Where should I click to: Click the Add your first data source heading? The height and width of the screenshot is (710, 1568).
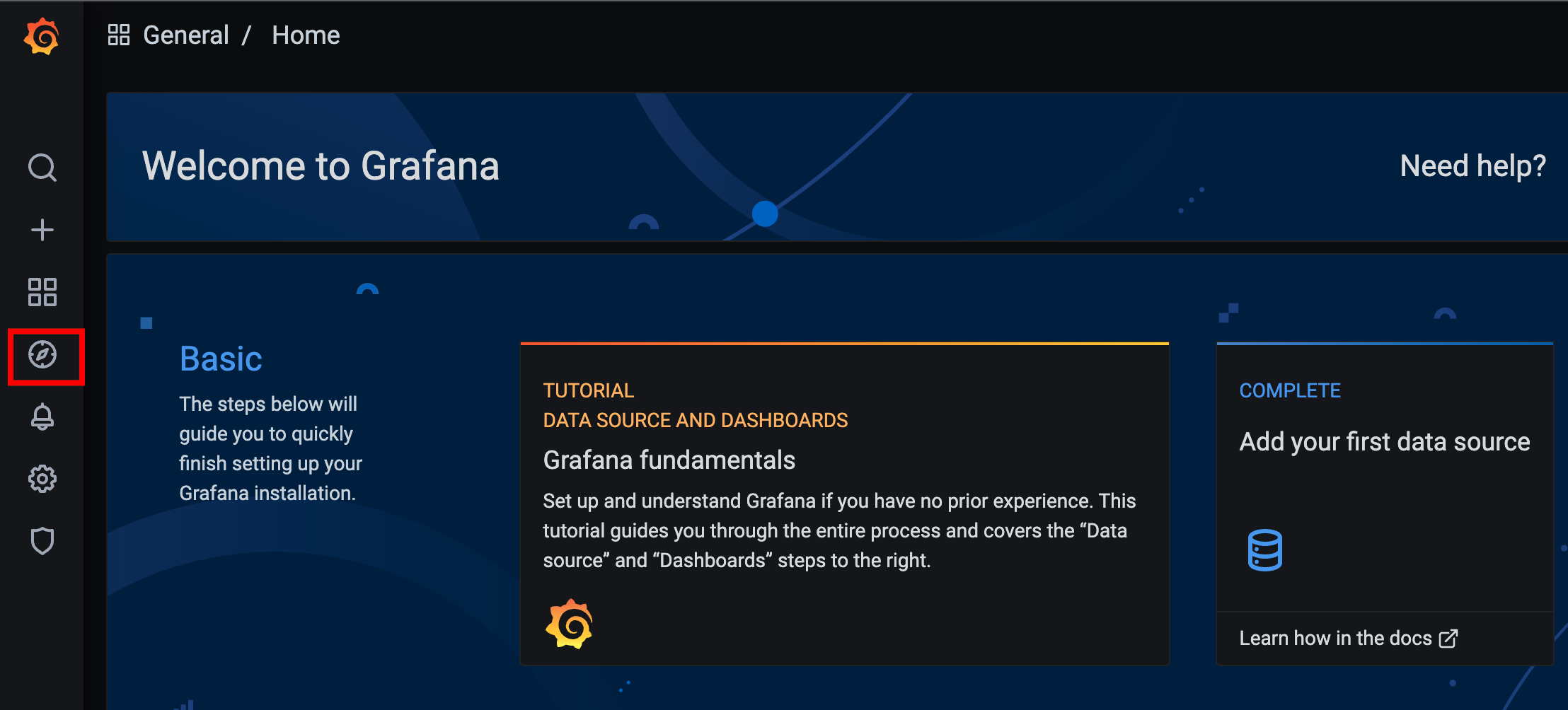[1384, 442]
